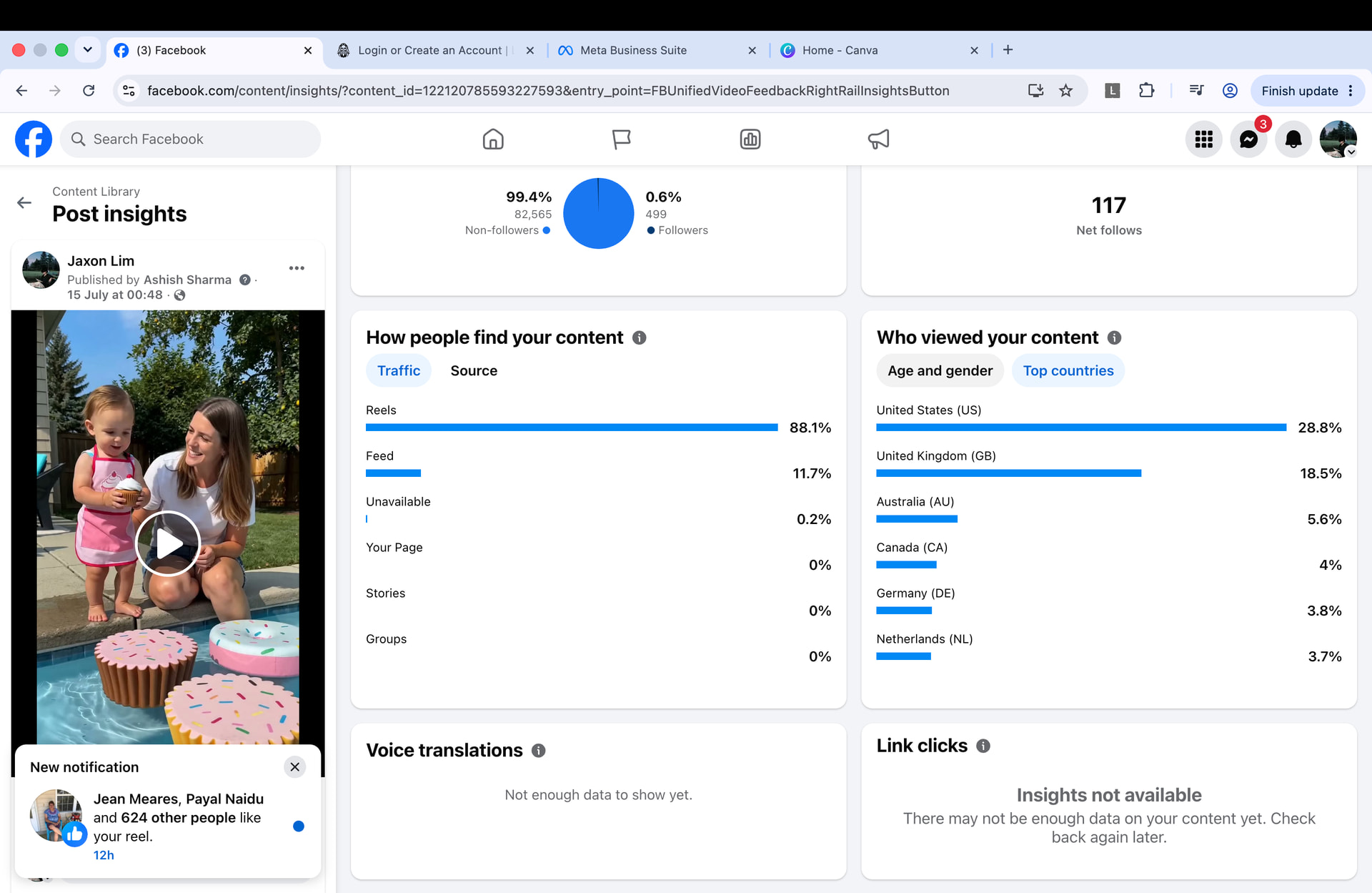Open the Facebook Home icon

493,139
